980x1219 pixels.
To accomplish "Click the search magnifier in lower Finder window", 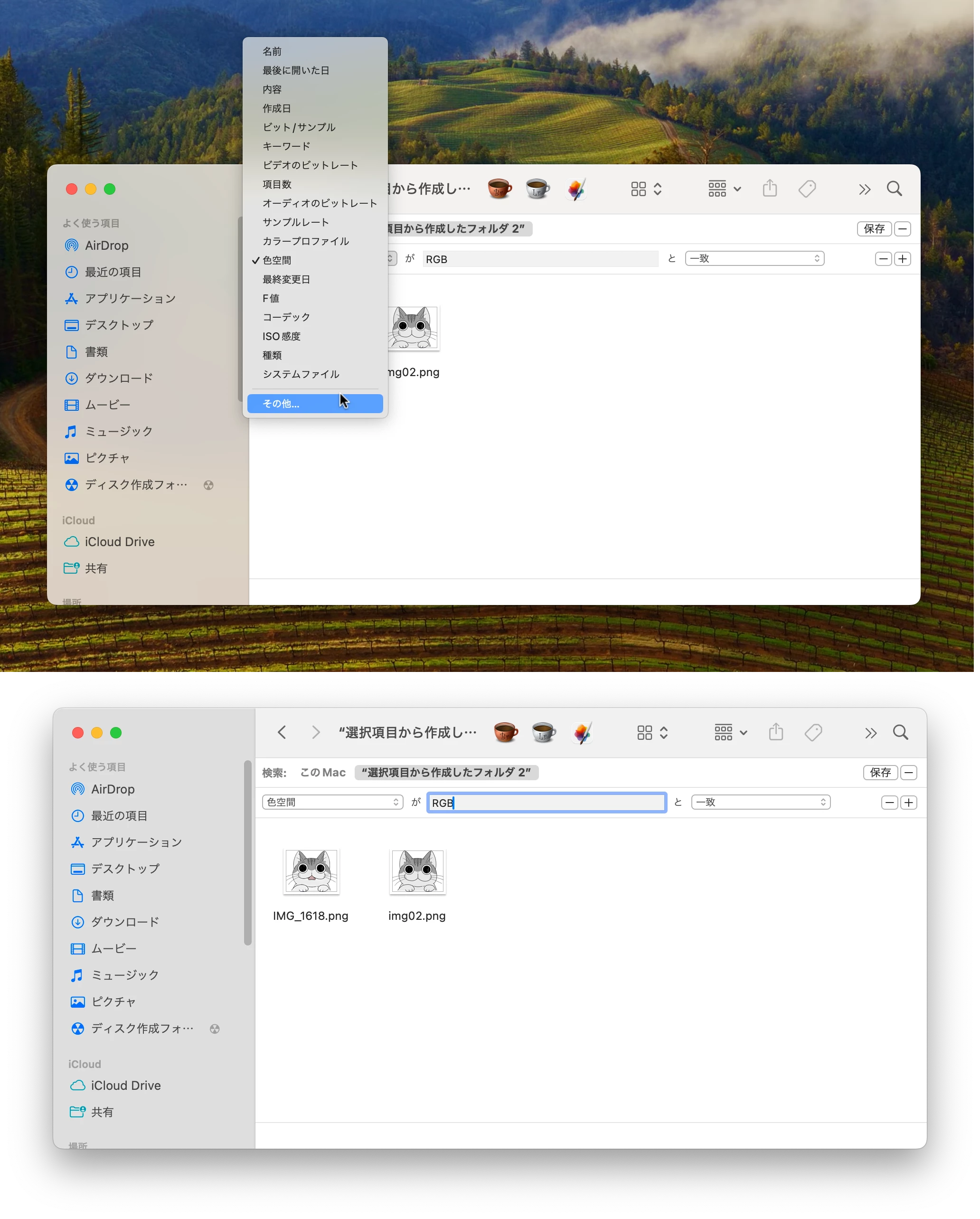I will tap(900, 733).
